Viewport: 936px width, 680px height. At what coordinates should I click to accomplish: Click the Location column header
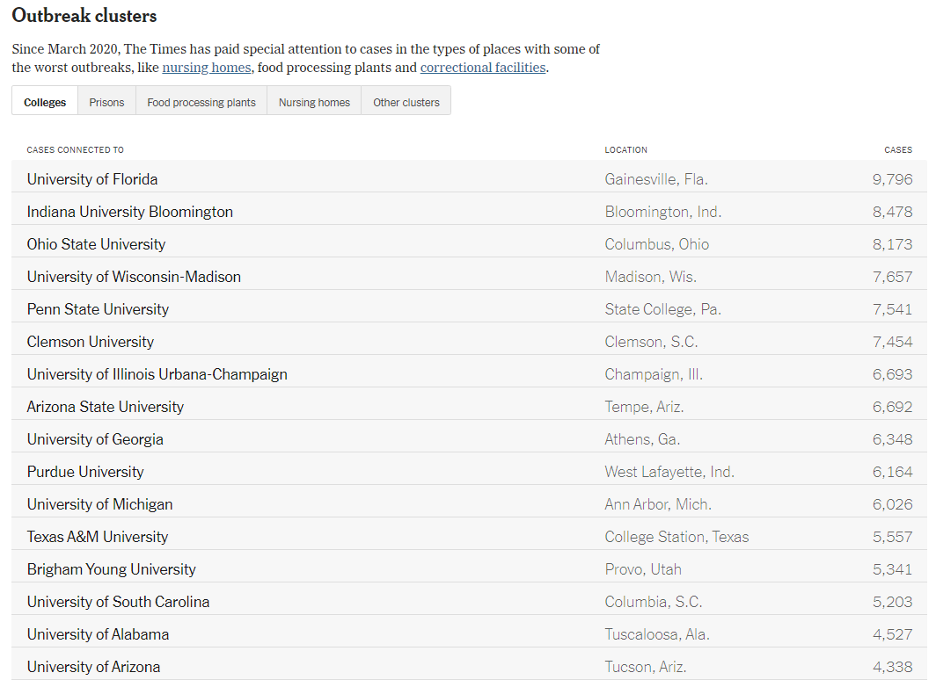click(x=626, y=150)
